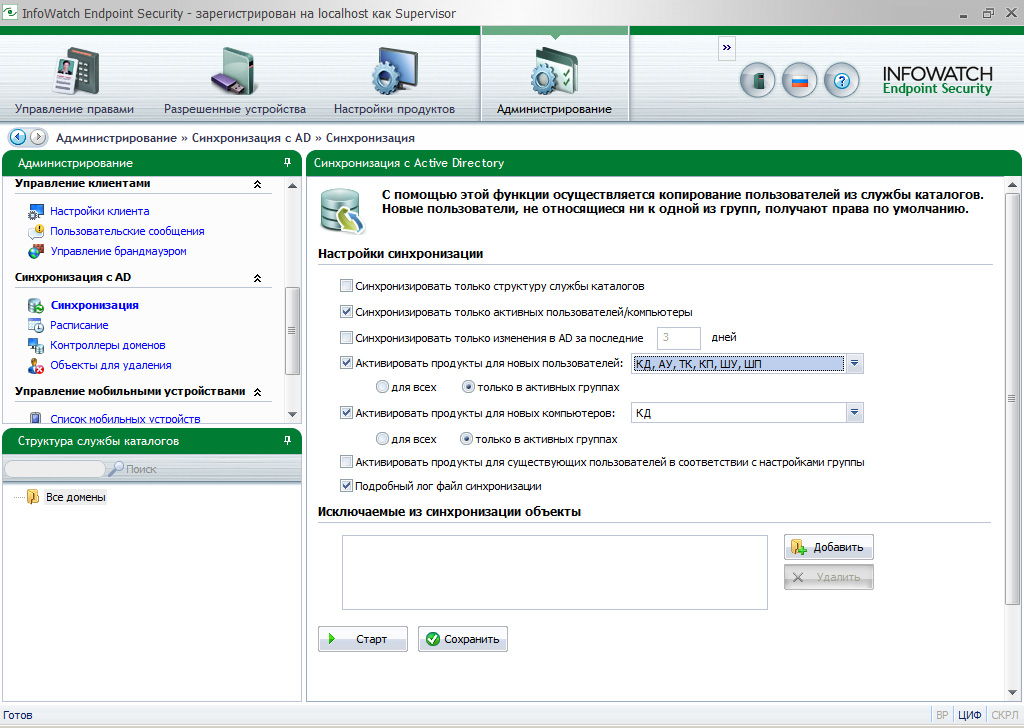Click the Сохранить button
This screenshot has width=1024, height=728.
(462, 639)
